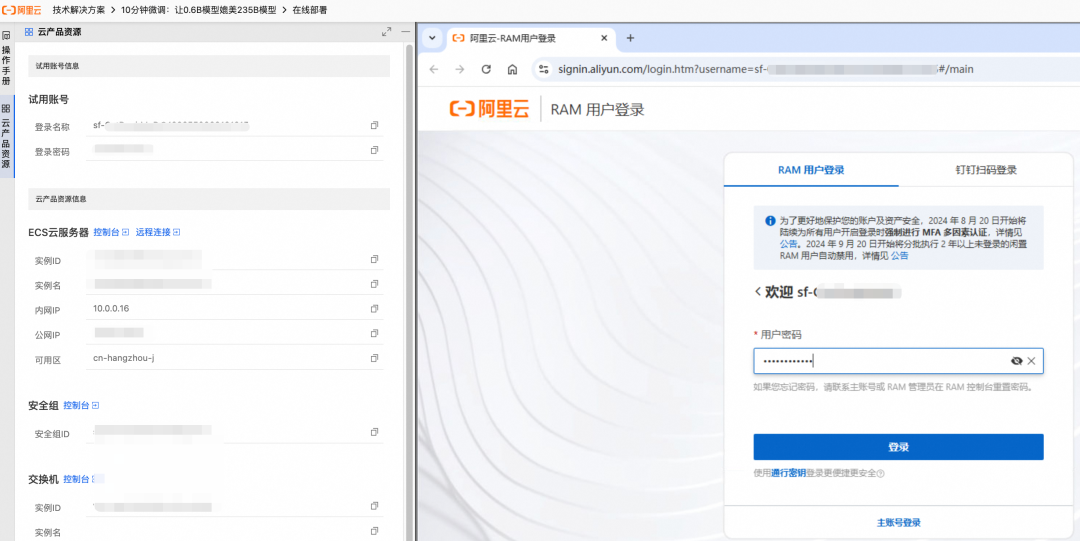
Task: Go to browser home page
Action: point(512,69)
